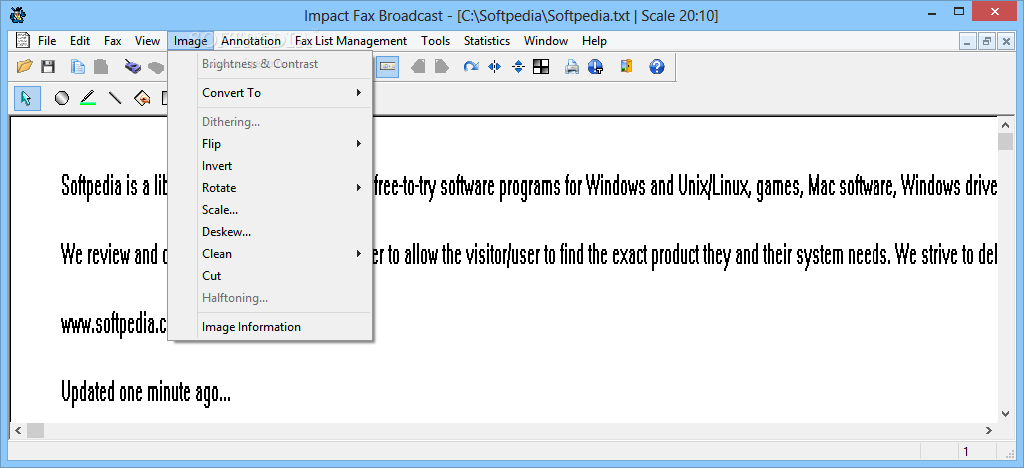
Task: Open help via blue question mark icon
Action: click(x=657, y=67)
